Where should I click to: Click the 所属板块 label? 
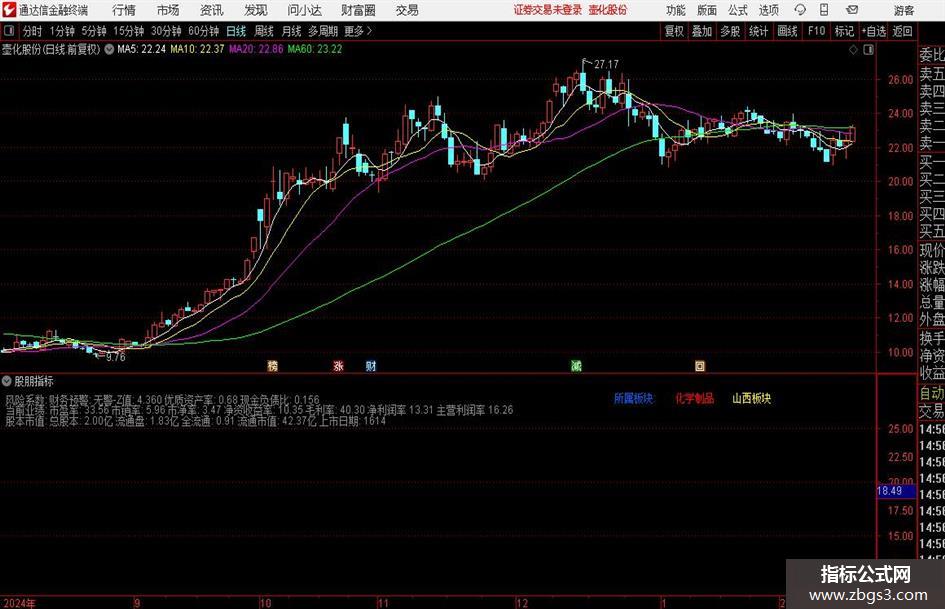click(x=633, y=398)
